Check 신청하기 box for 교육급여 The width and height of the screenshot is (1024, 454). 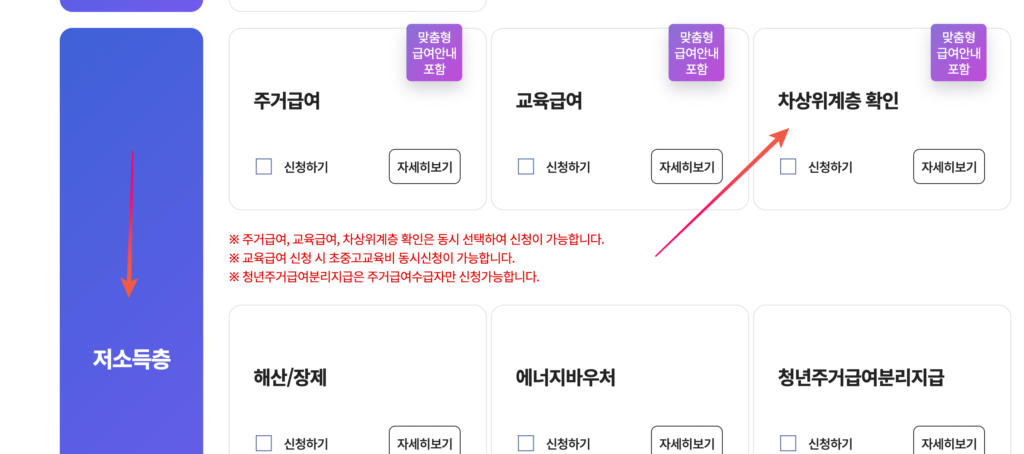tap(526, 167)
